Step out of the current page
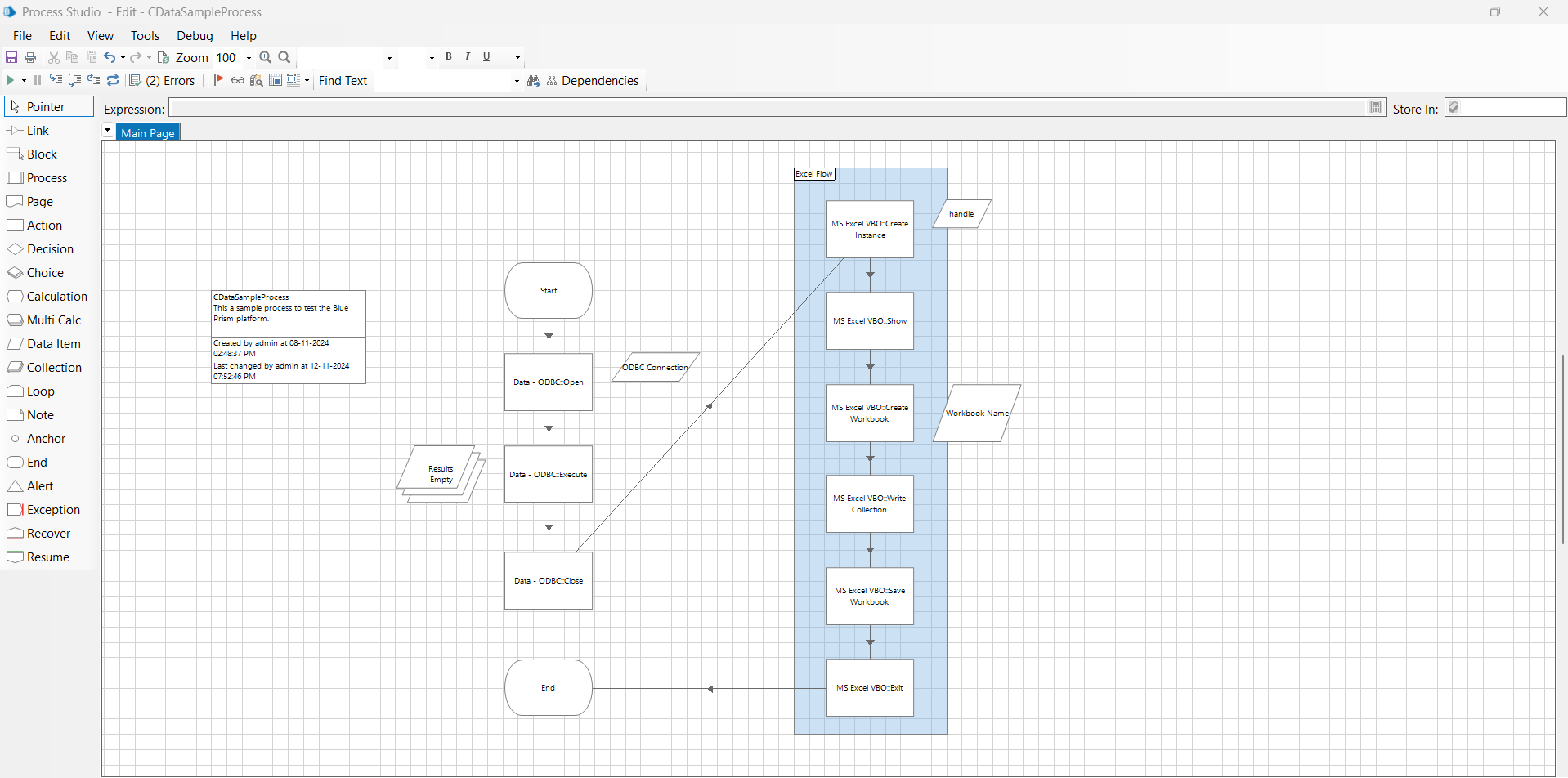The height and width of the screenshot is (778, 1568). [x=93, y=80]
